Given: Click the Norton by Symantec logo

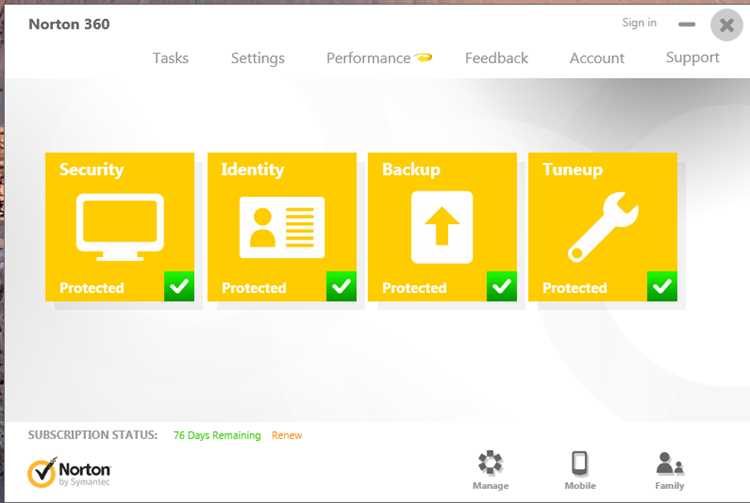Looking at the screenshot, I should (x=69, y=472).
